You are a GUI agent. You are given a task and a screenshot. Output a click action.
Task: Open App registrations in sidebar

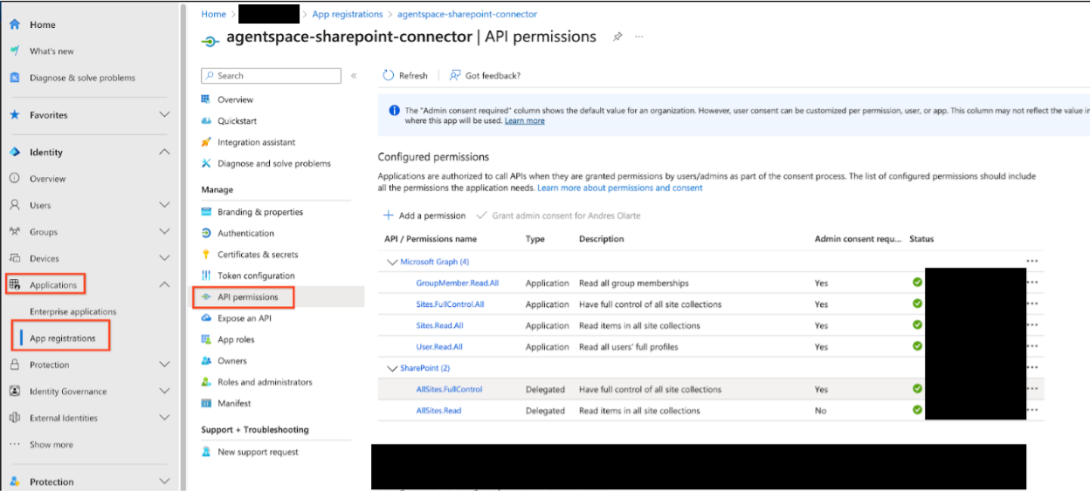63,338
